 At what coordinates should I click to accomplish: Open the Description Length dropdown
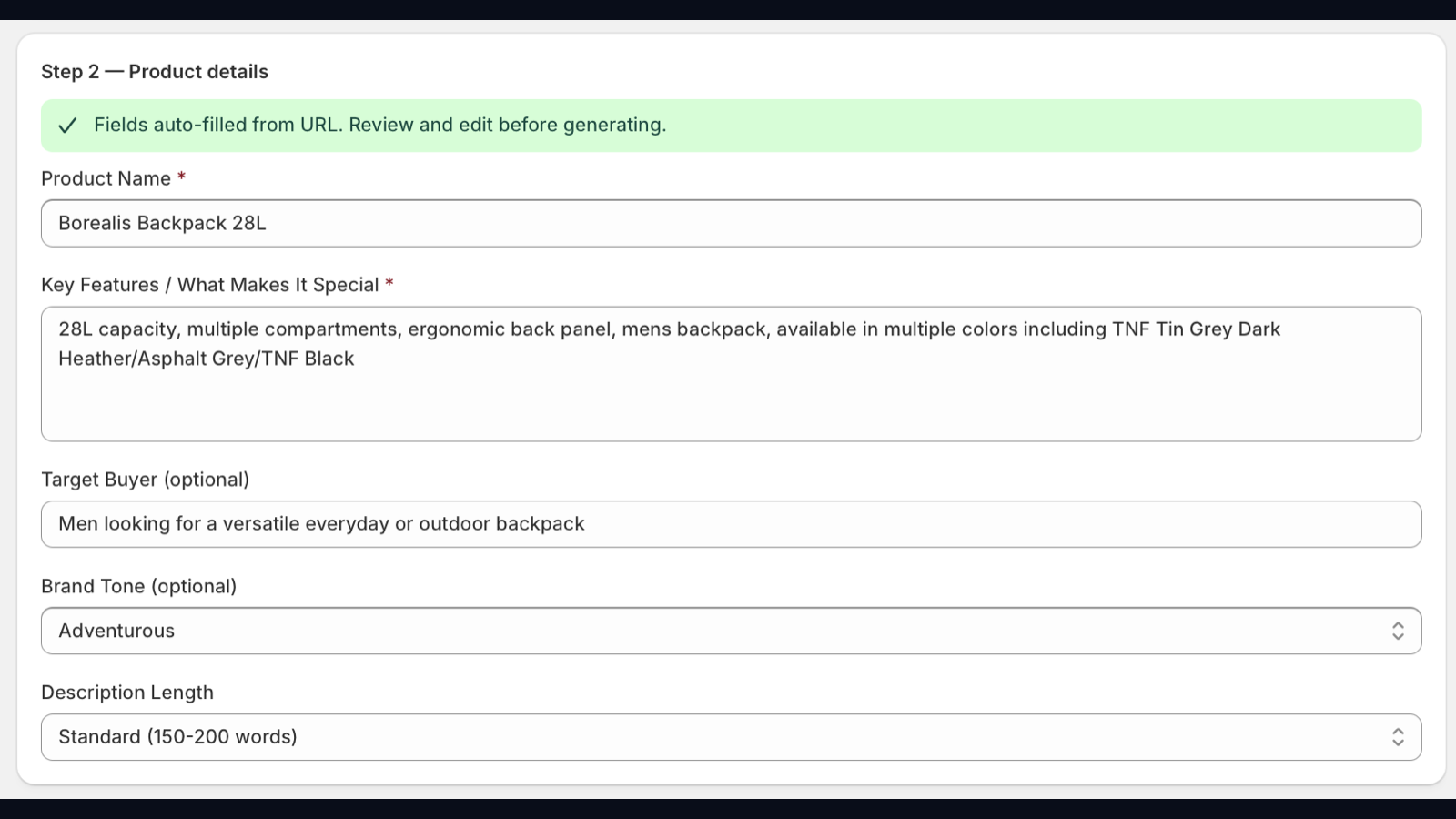point(731,737)
